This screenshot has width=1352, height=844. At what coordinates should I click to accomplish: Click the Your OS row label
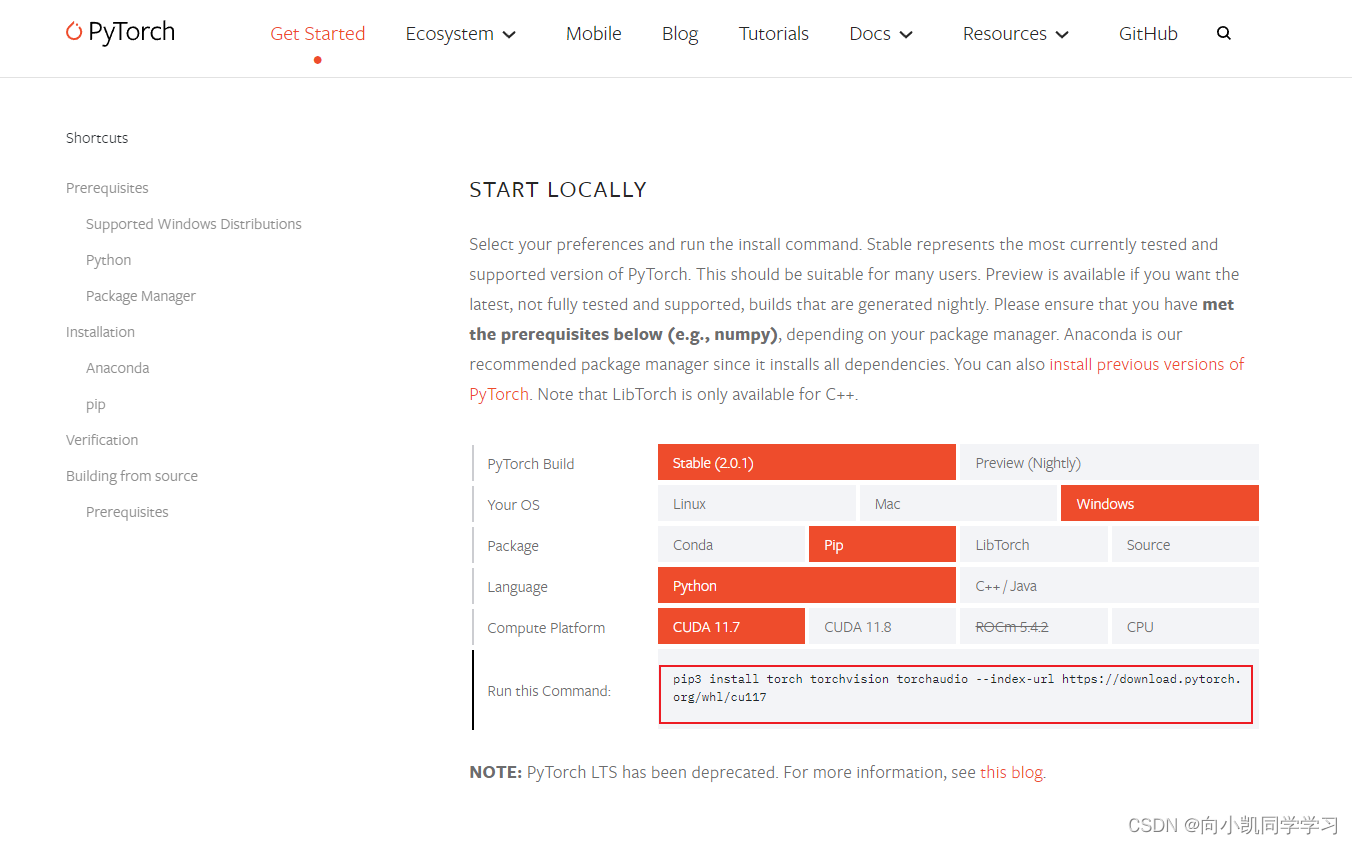coord(513,505)
